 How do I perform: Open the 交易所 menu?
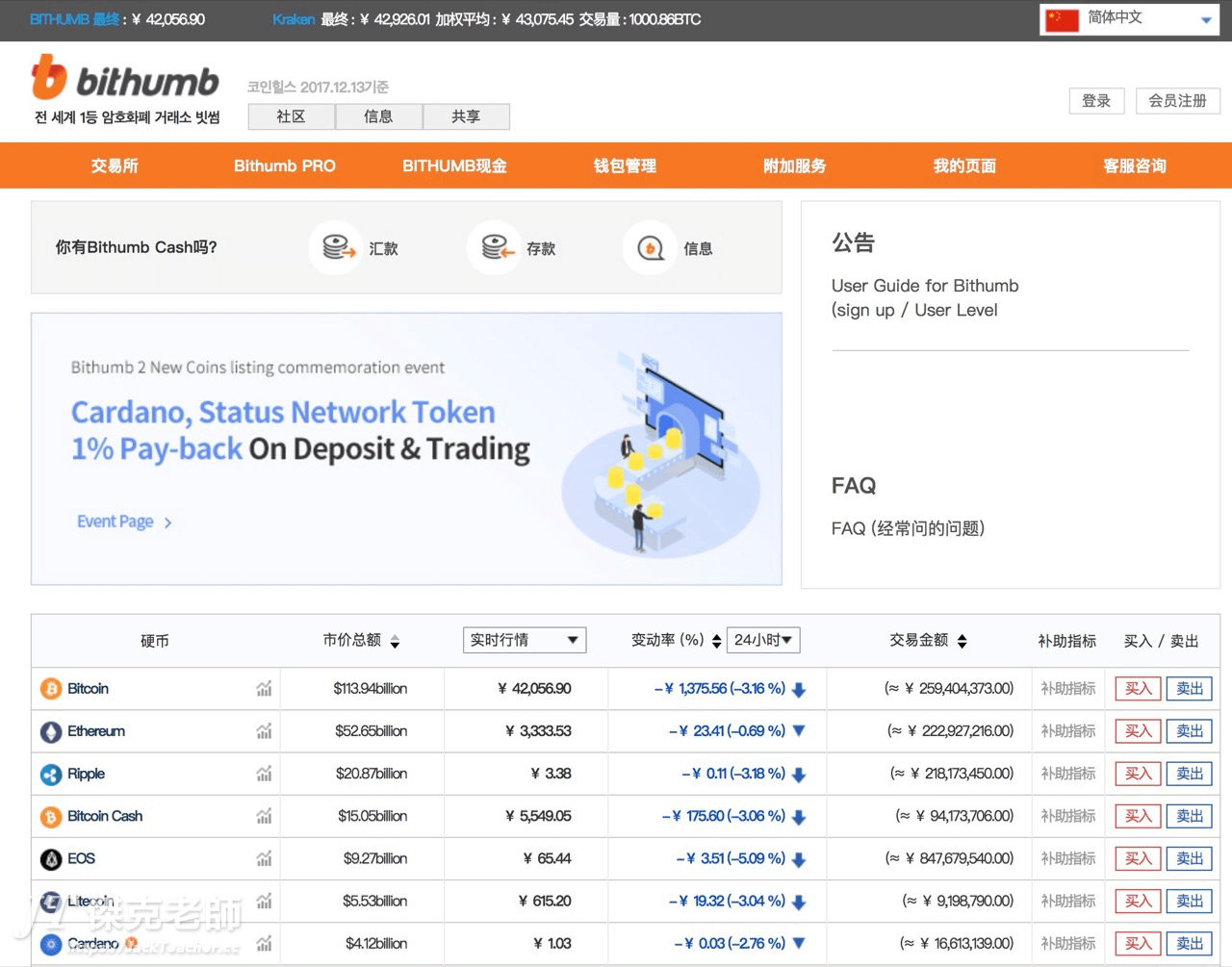[x=115, y=165]
